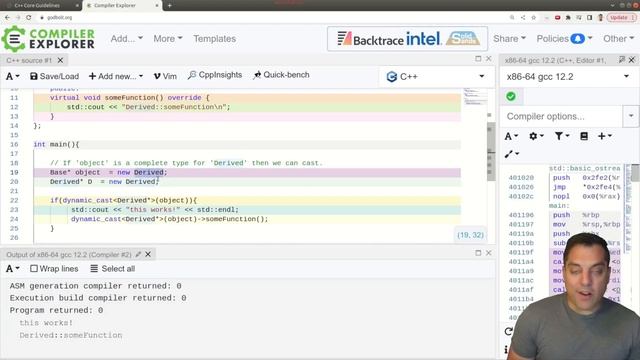Open the Add... dropdown menu
Screen dimensions: 640x360
tap(127, 39)
